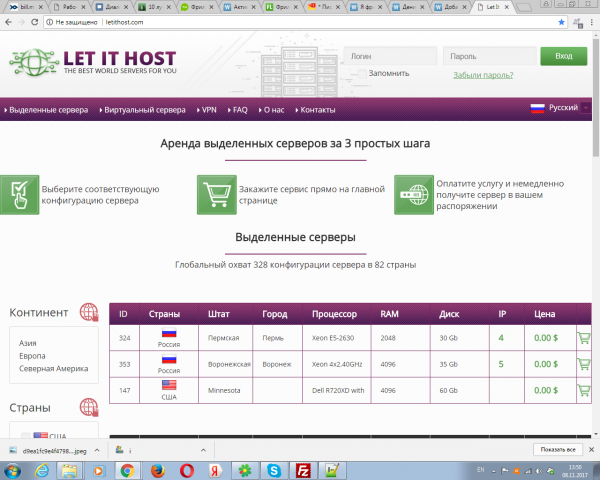Open ICQ flower icon in taskbar

[245, 471]
